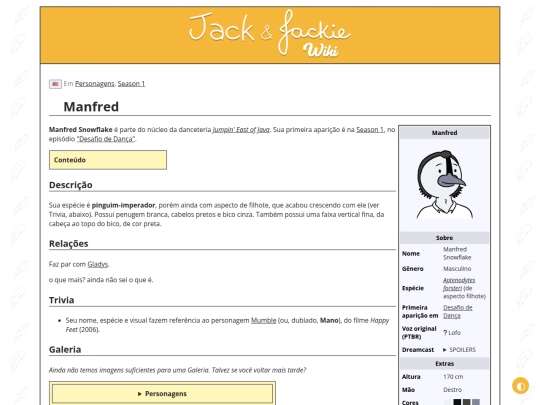The height and width of the screenshot is (405, 540).
Task: Open the Jack & Jackie Wiki logo
Action: click(x=270, y=34)
